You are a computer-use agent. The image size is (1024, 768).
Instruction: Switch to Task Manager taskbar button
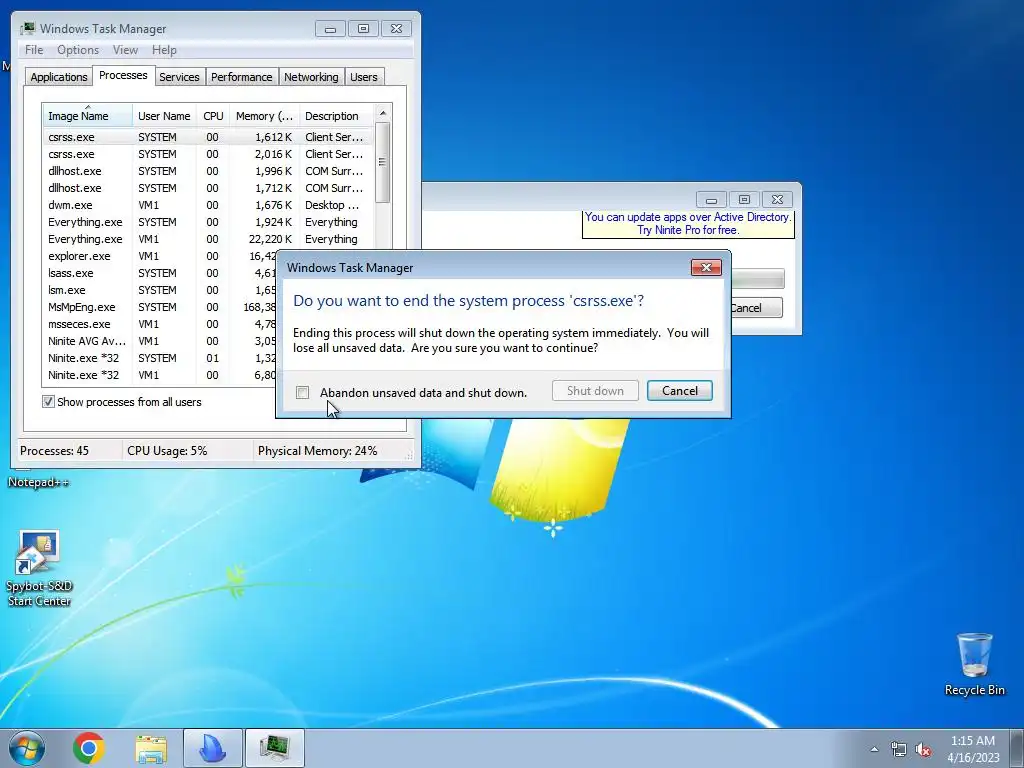coord(275,748)
